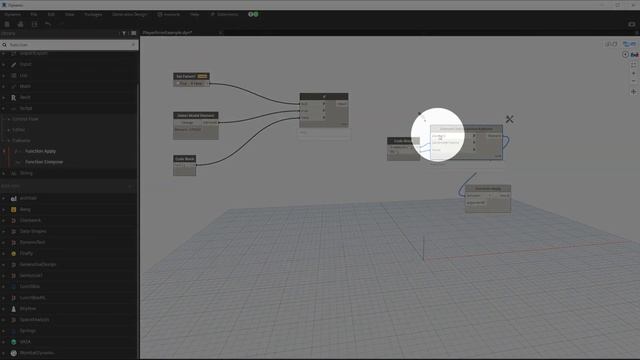This screenshot has height=360, width=640.
Task: Click the zoom out minus icon
Action: (x=633, y=81)
